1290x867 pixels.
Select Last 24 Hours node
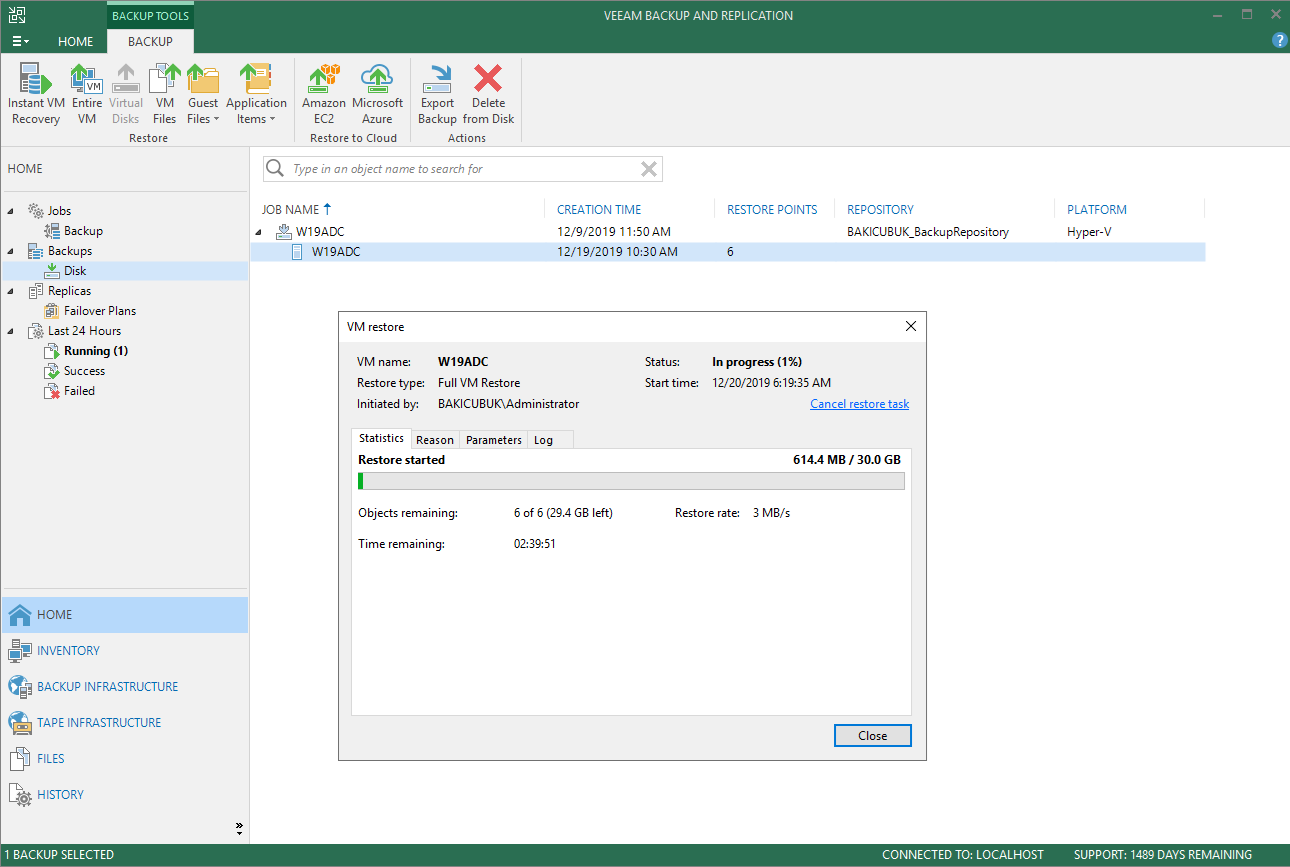click(x=84, y=331)
